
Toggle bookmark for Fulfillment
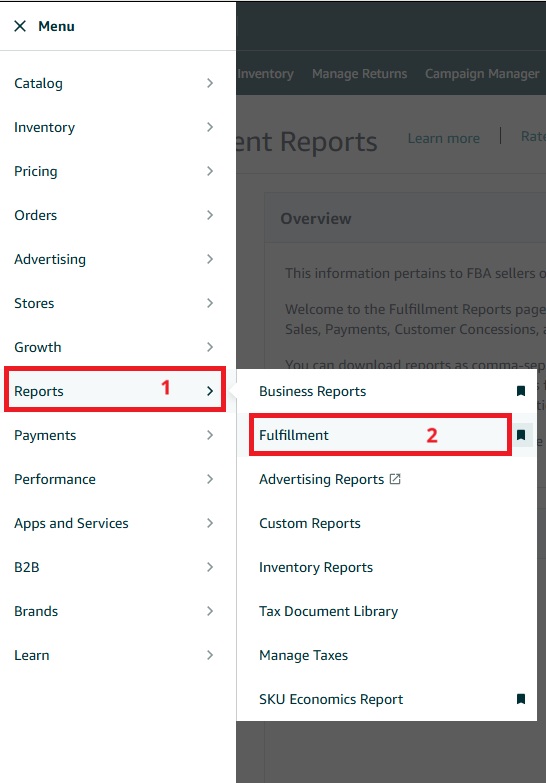click(521, 435)
